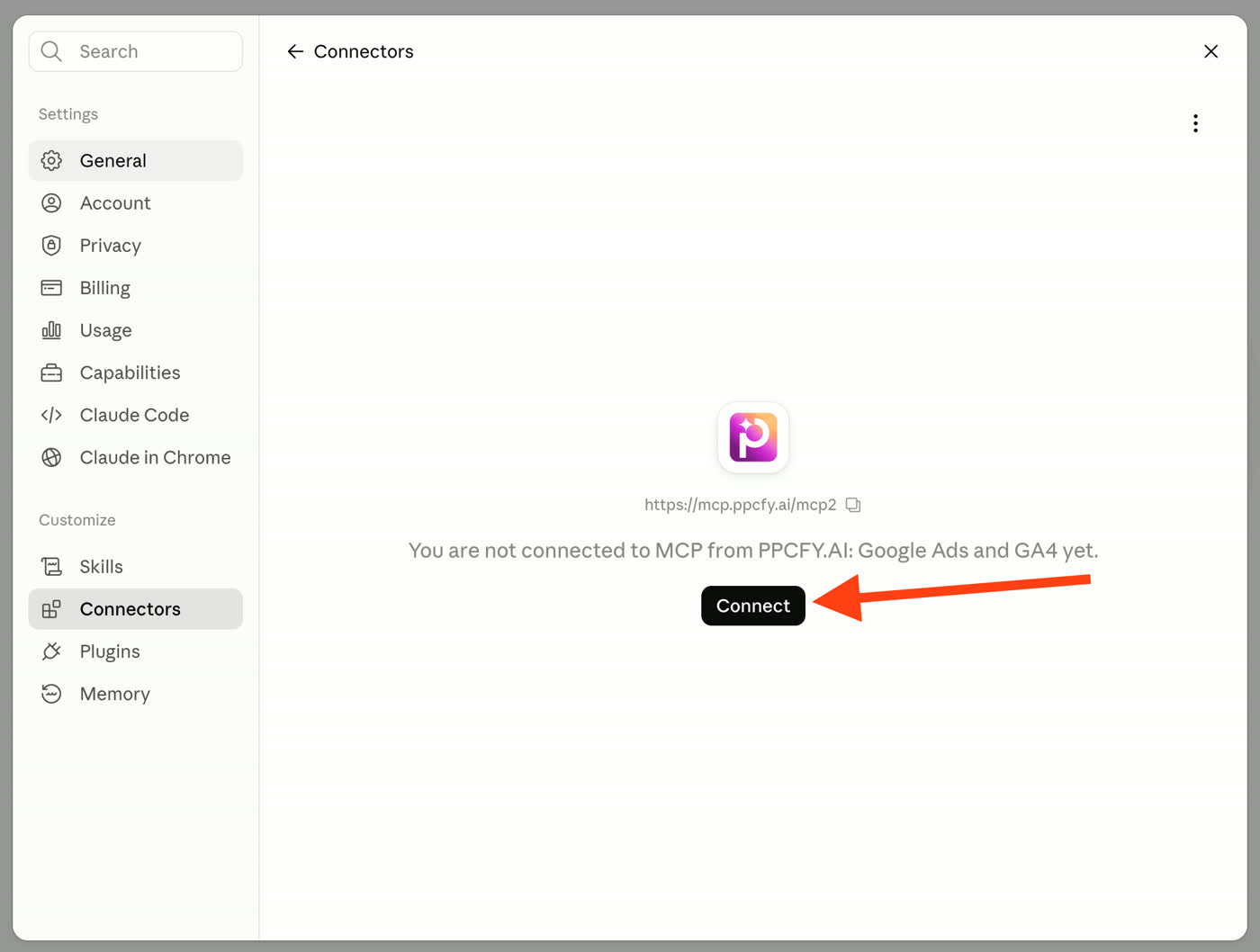The height and width of the screenshot is (952, 1260).
Task: Click the Skills scroll icon
Action: tap(51, 566)
